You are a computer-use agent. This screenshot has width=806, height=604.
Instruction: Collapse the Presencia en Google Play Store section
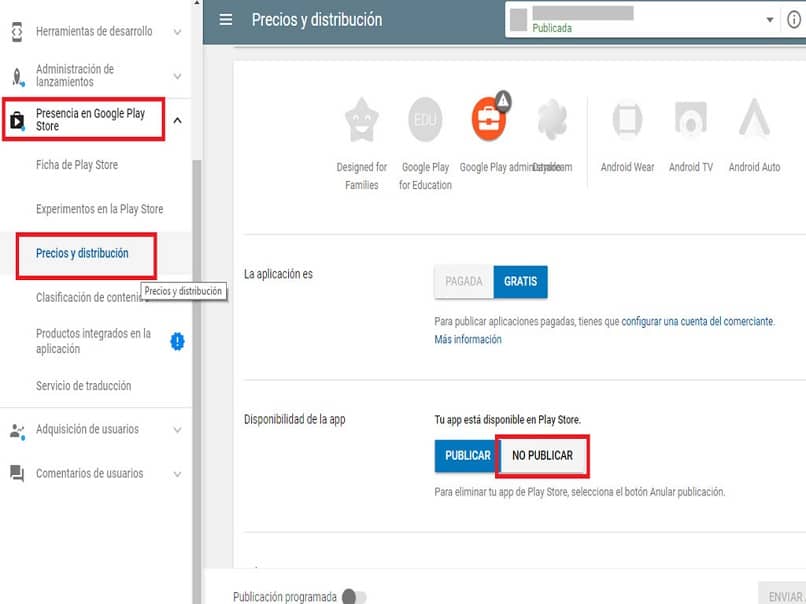click(177, 118)
